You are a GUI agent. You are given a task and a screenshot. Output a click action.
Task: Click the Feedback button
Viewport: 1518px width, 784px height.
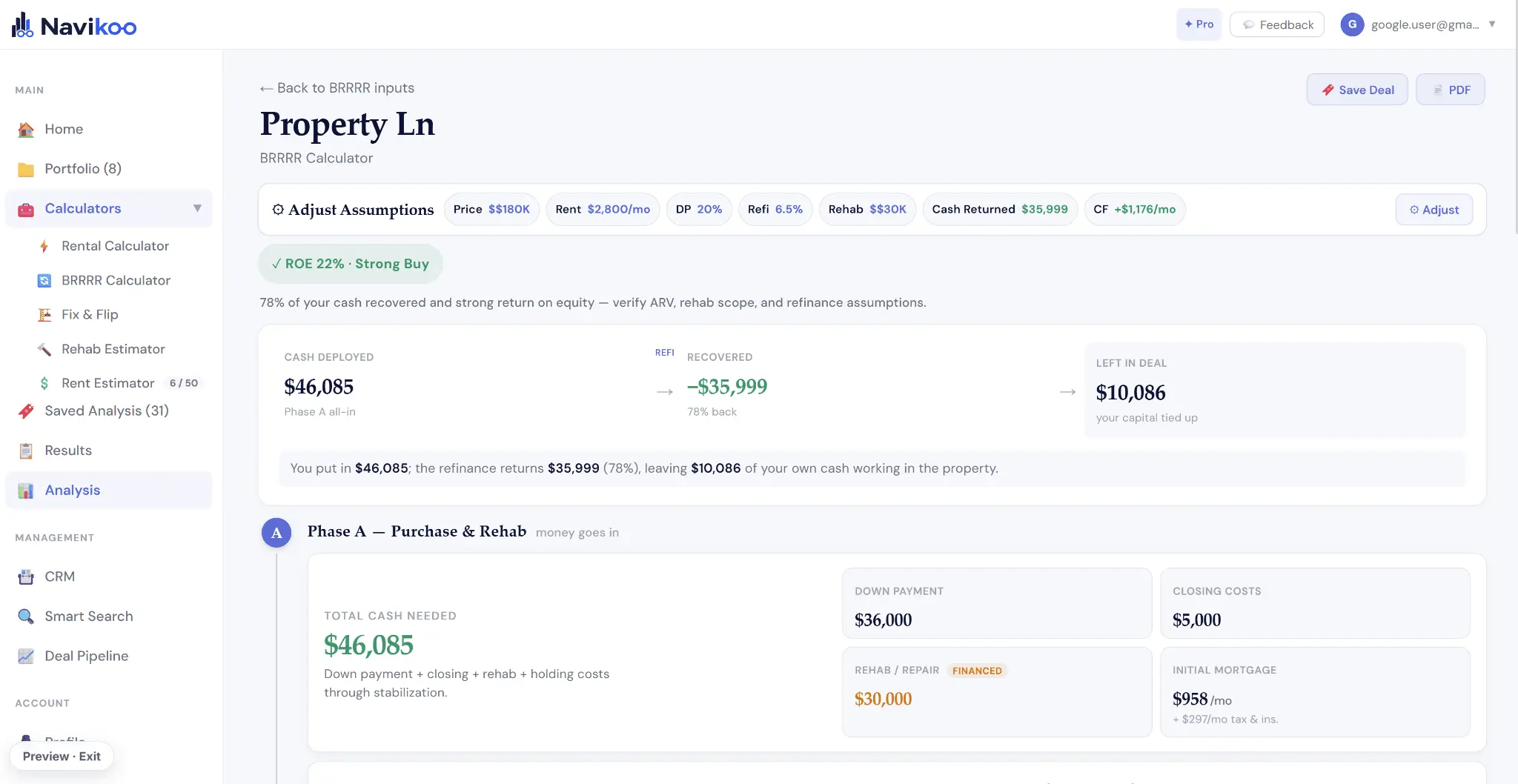coord(1277,24)
